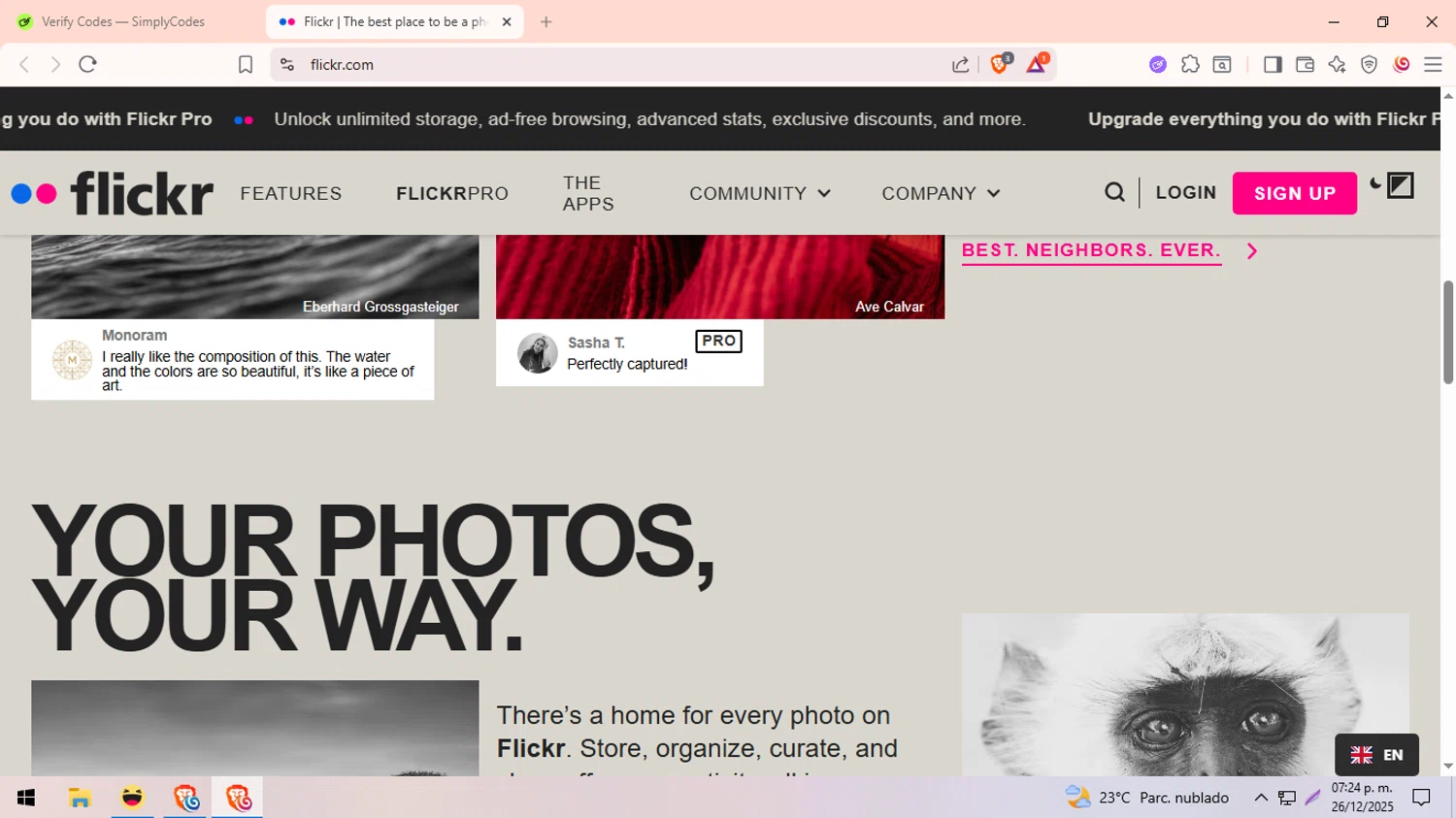Click the pink SIGN UP button

pos(1295,193)
